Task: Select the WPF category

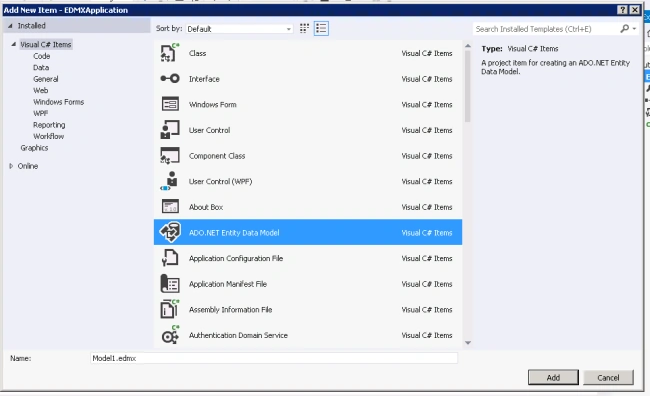Action: click(41, 113)
